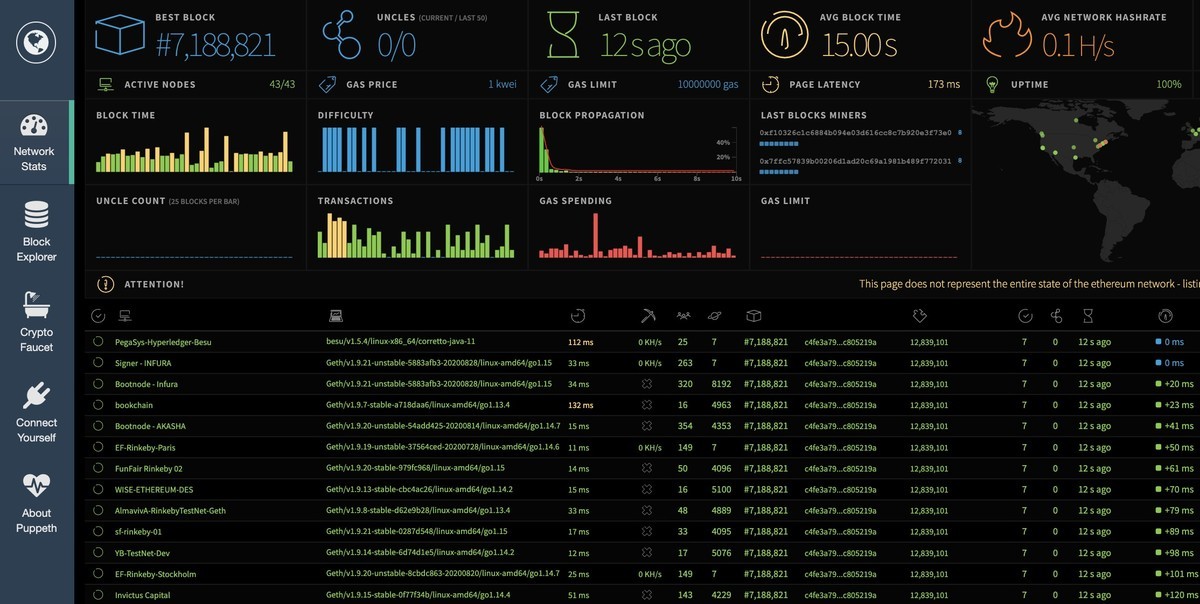The width and height of the screenshot is (1200, 604).
Task: Pin the Invictus Capital node
Action: pos(98,595)
